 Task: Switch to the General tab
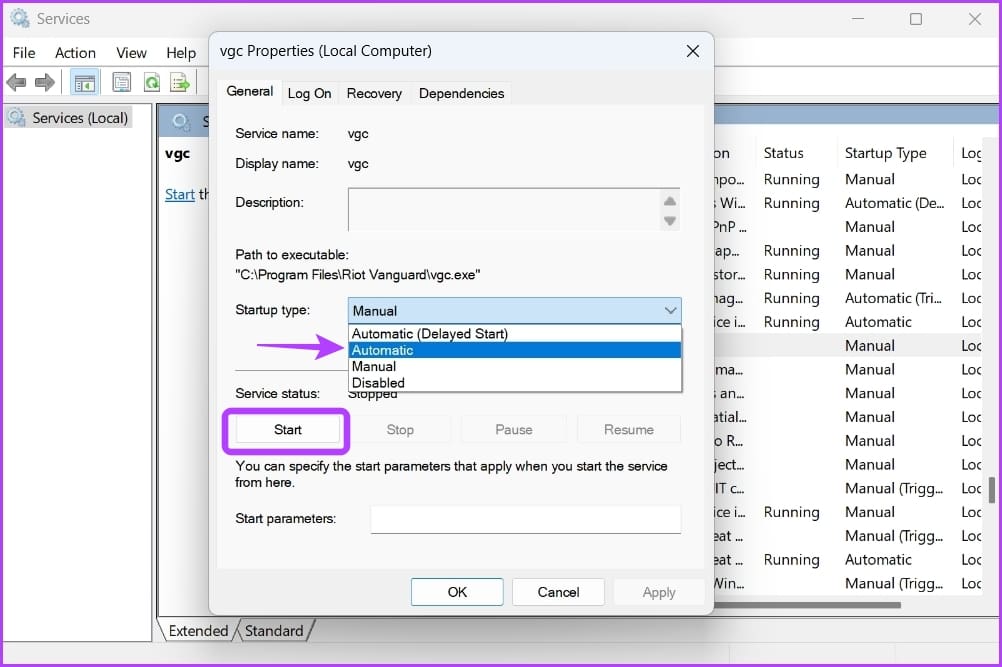pyautogui.click(x=249, y=91)
